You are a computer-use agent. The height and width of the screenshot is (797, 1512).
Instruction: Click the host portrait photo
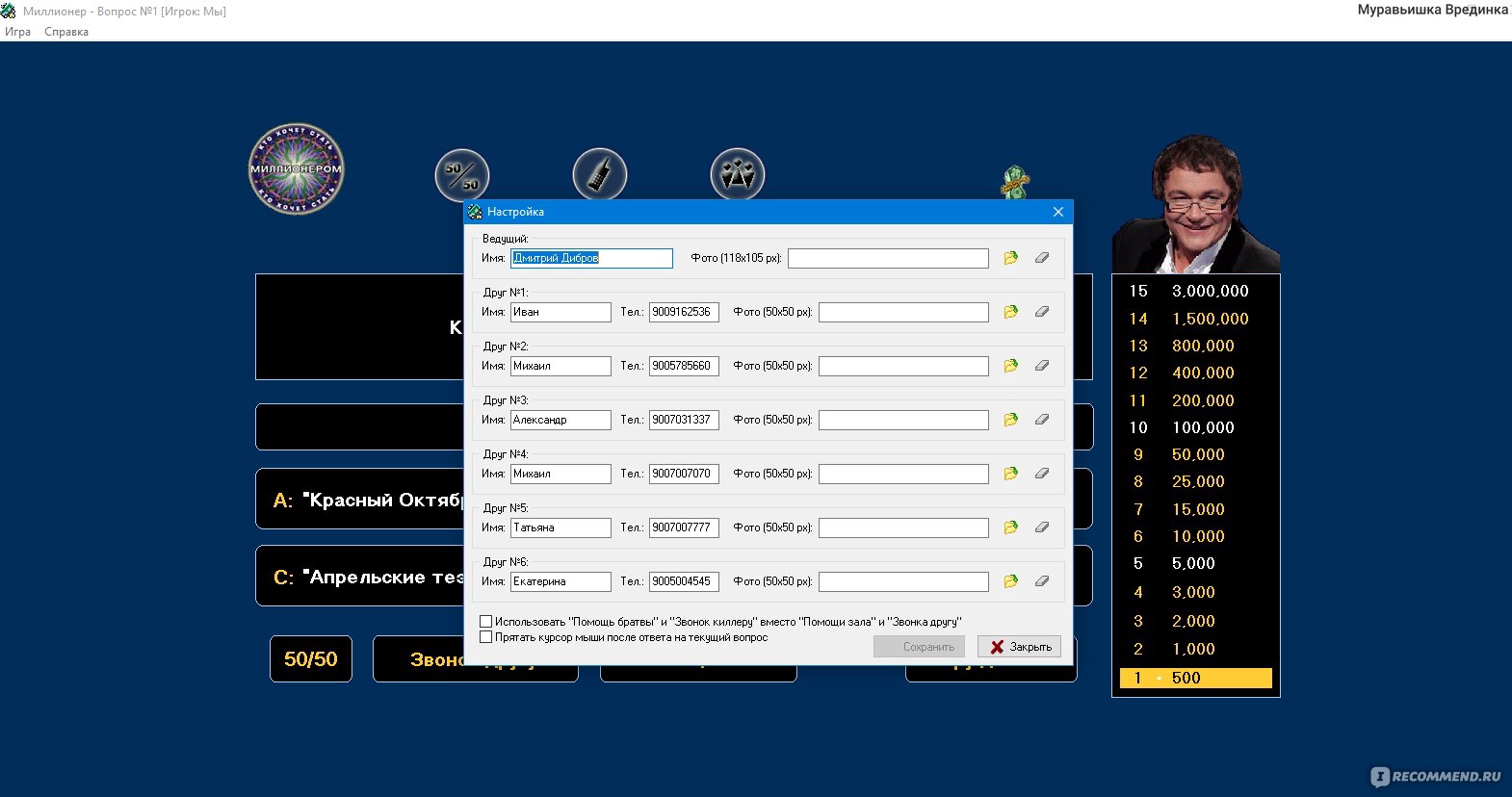[1196, 204]
